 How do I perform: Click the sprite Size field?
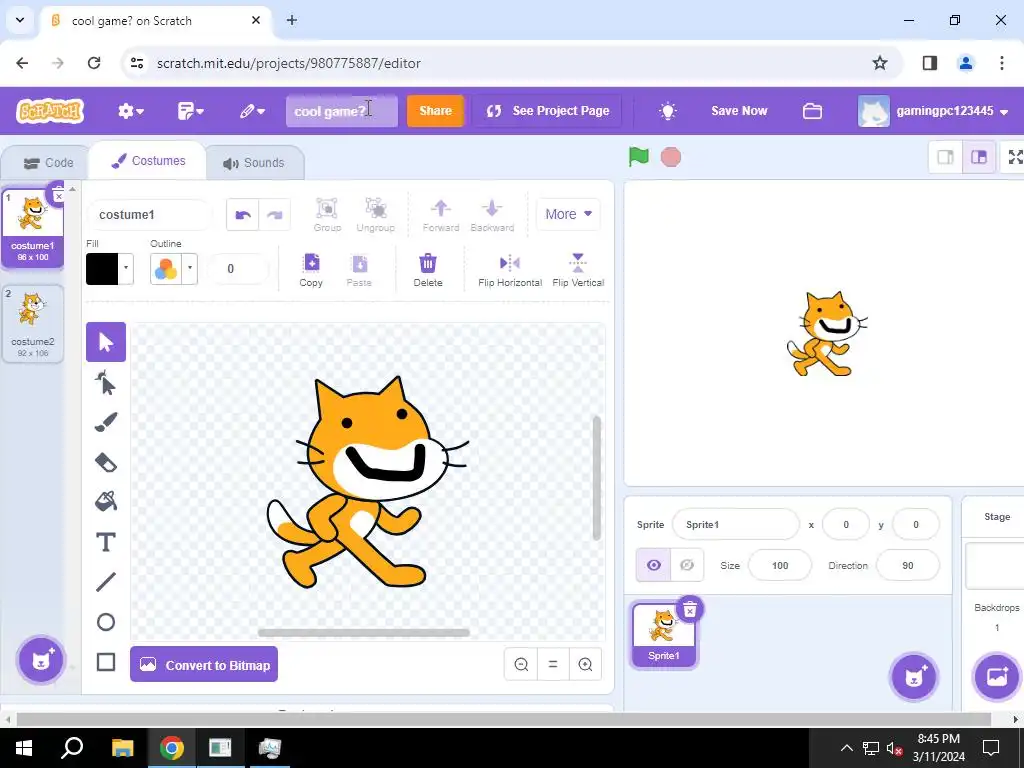pyautogui.click(x=780, y=566)
